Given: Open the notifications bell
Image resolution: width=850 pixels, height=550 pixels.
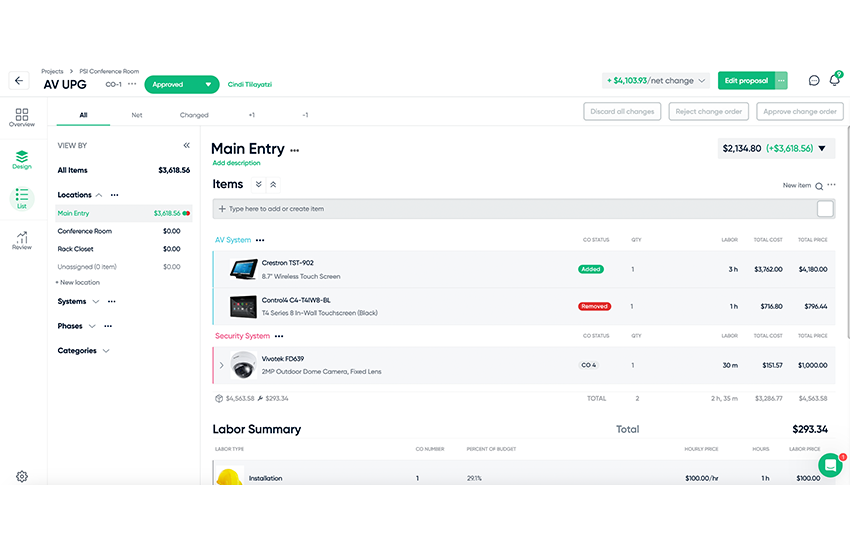Looking at the screenshot, I should [x=835, y=80].
